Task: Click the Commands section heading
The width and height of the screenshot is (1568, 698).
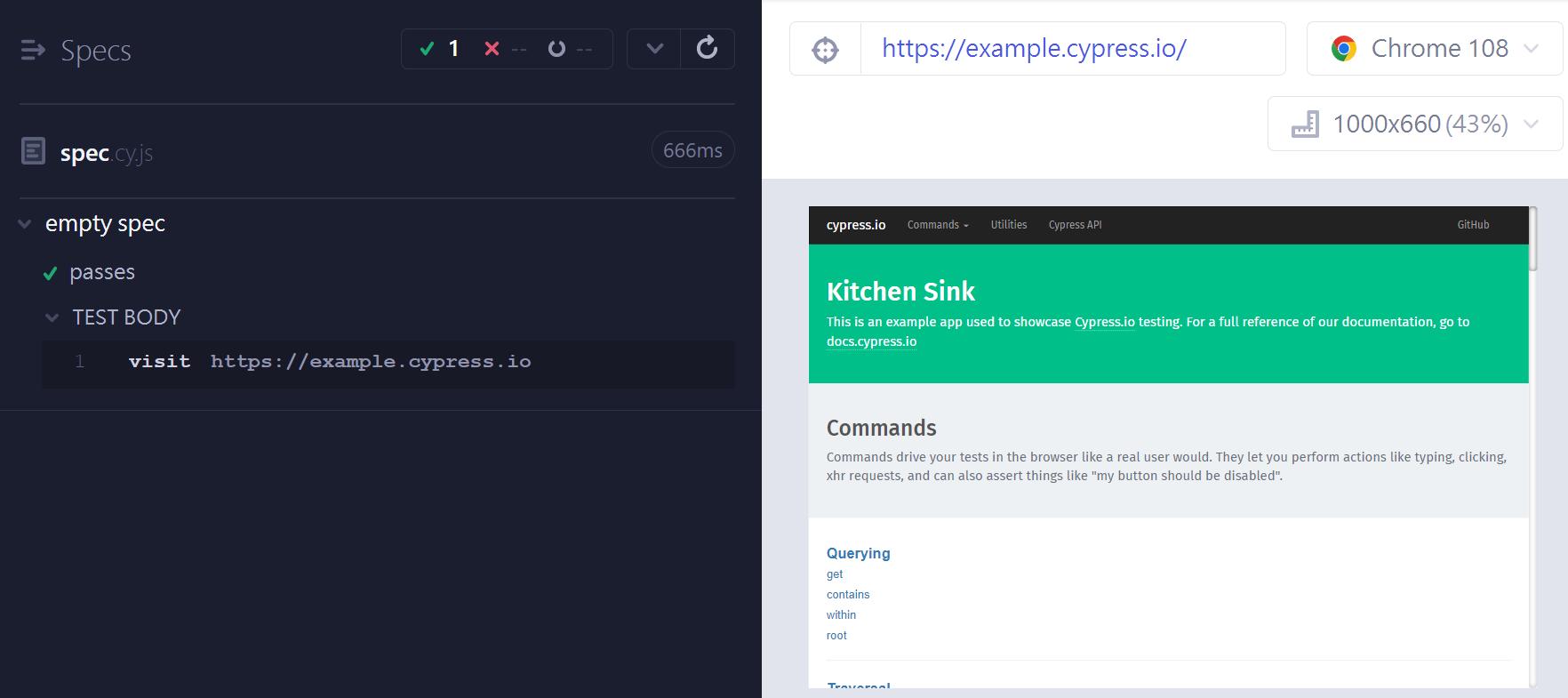Action: (882, 429)
